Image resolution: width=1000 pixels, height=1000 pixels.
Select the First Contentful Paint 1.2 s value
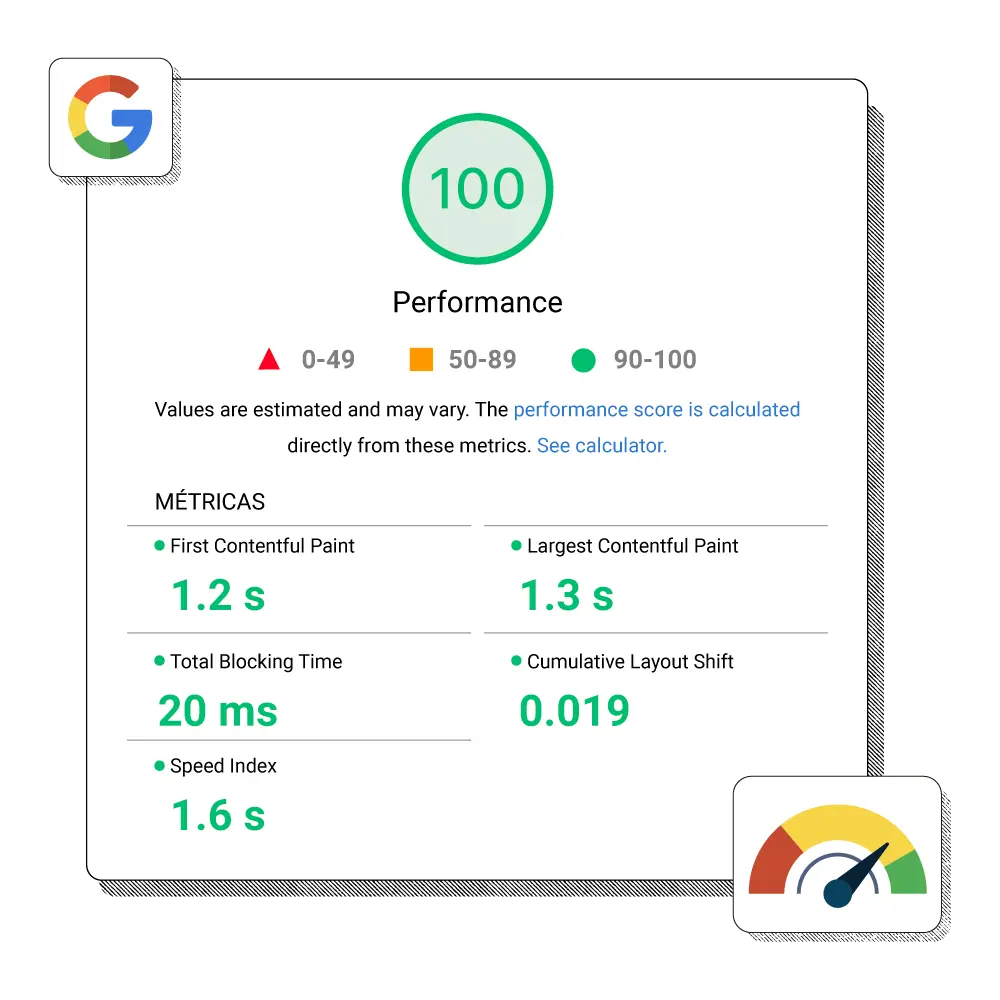pyautogui.click(x=218, y=596)
